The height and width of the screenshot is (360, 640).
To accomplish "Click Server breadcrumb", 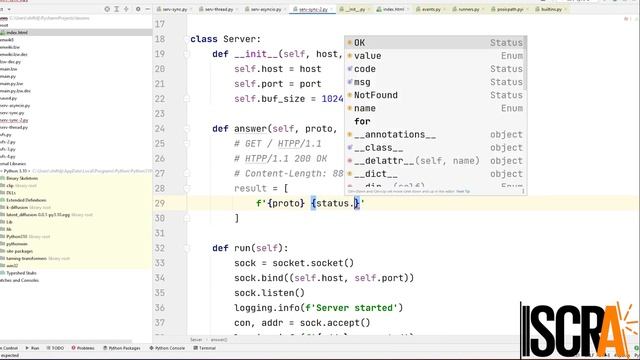I will [x=196, y=340].
